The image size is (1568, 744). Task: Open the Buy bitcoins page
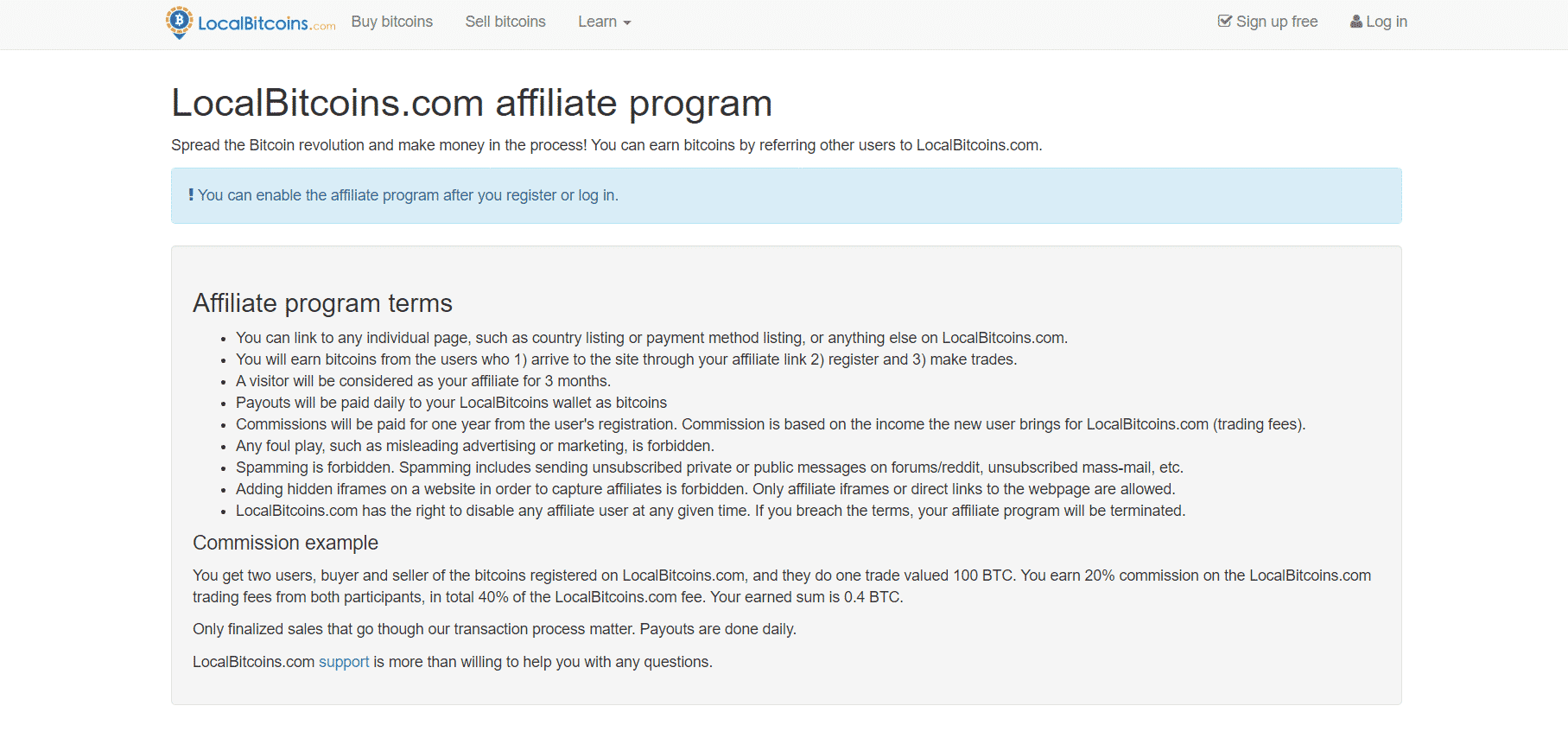tap(392, 22)
